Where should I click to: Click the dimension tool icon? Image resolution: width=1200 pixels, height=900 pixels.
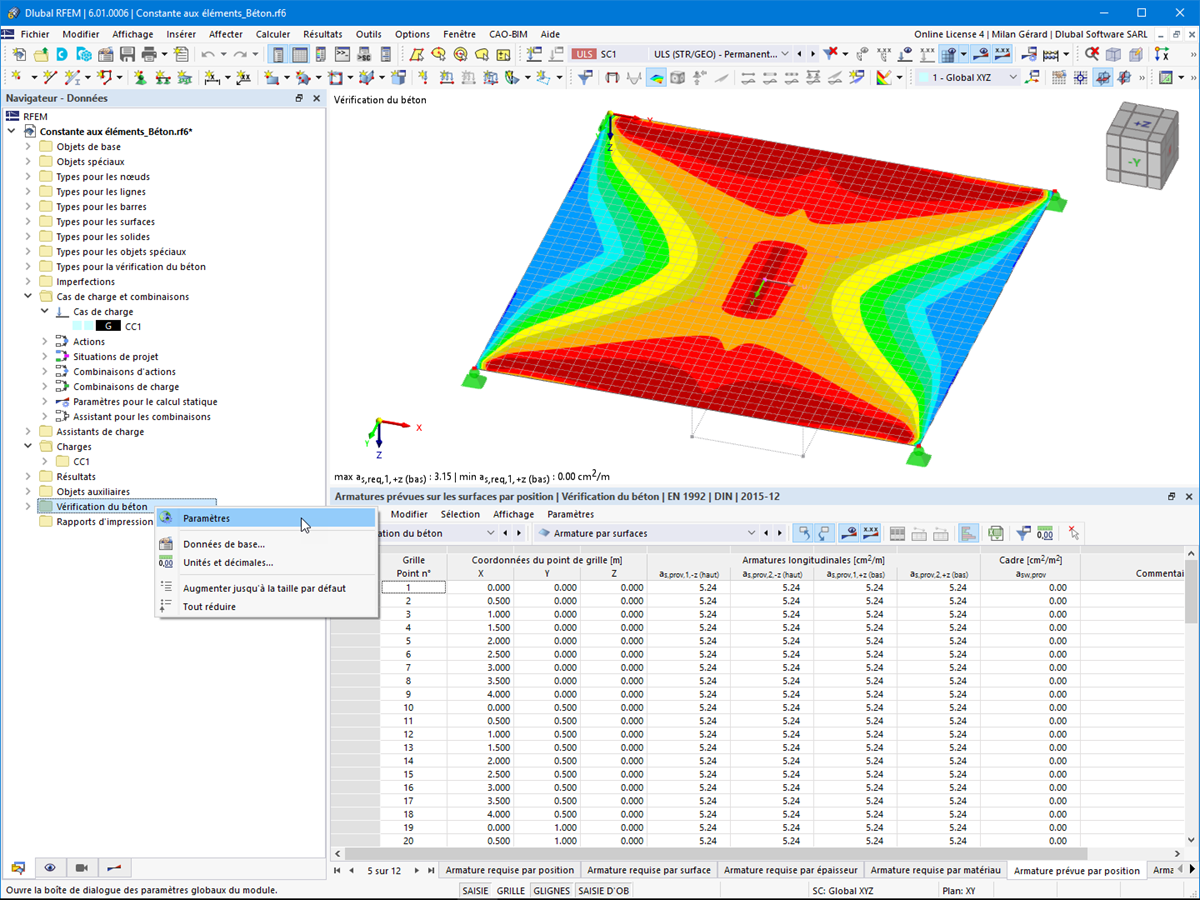[212, 77]
